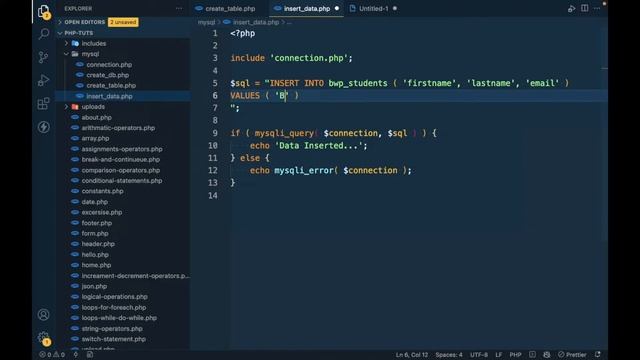Open home.php file
Screen dimensions: 640x360
pos(96,265)
